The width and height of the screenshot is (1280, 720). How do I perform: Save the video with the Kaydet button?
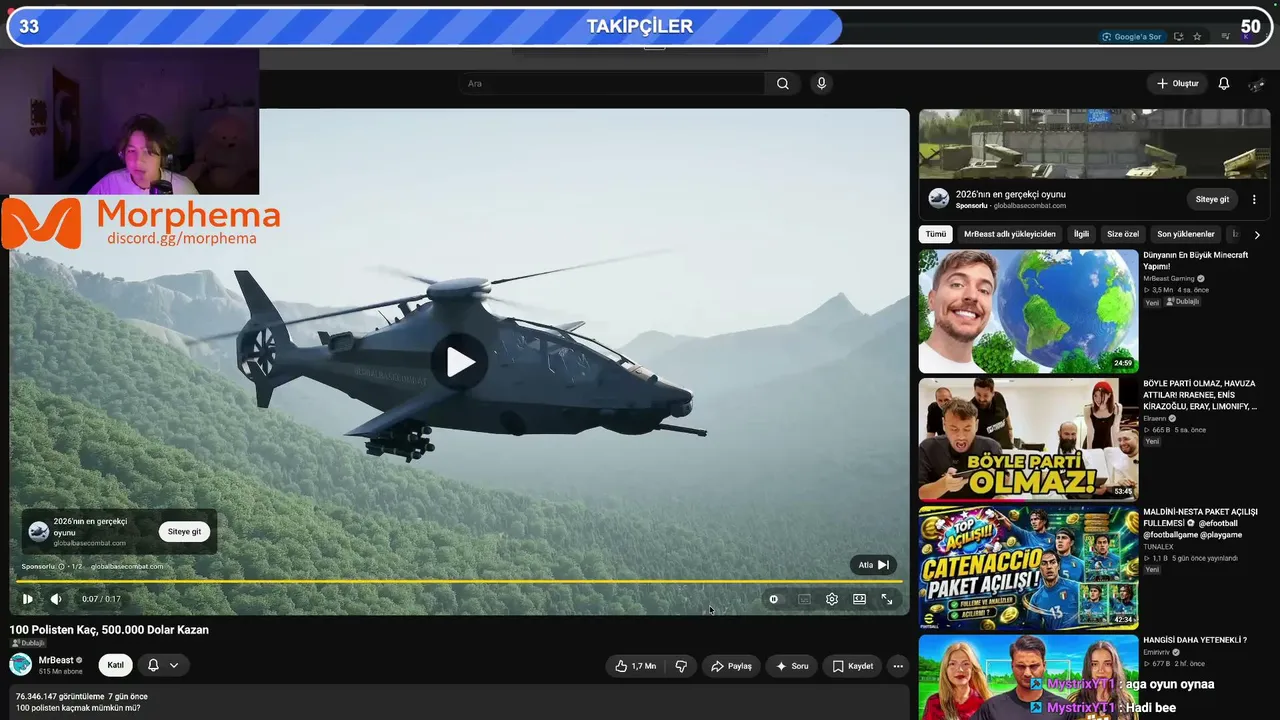pos(853,666)
